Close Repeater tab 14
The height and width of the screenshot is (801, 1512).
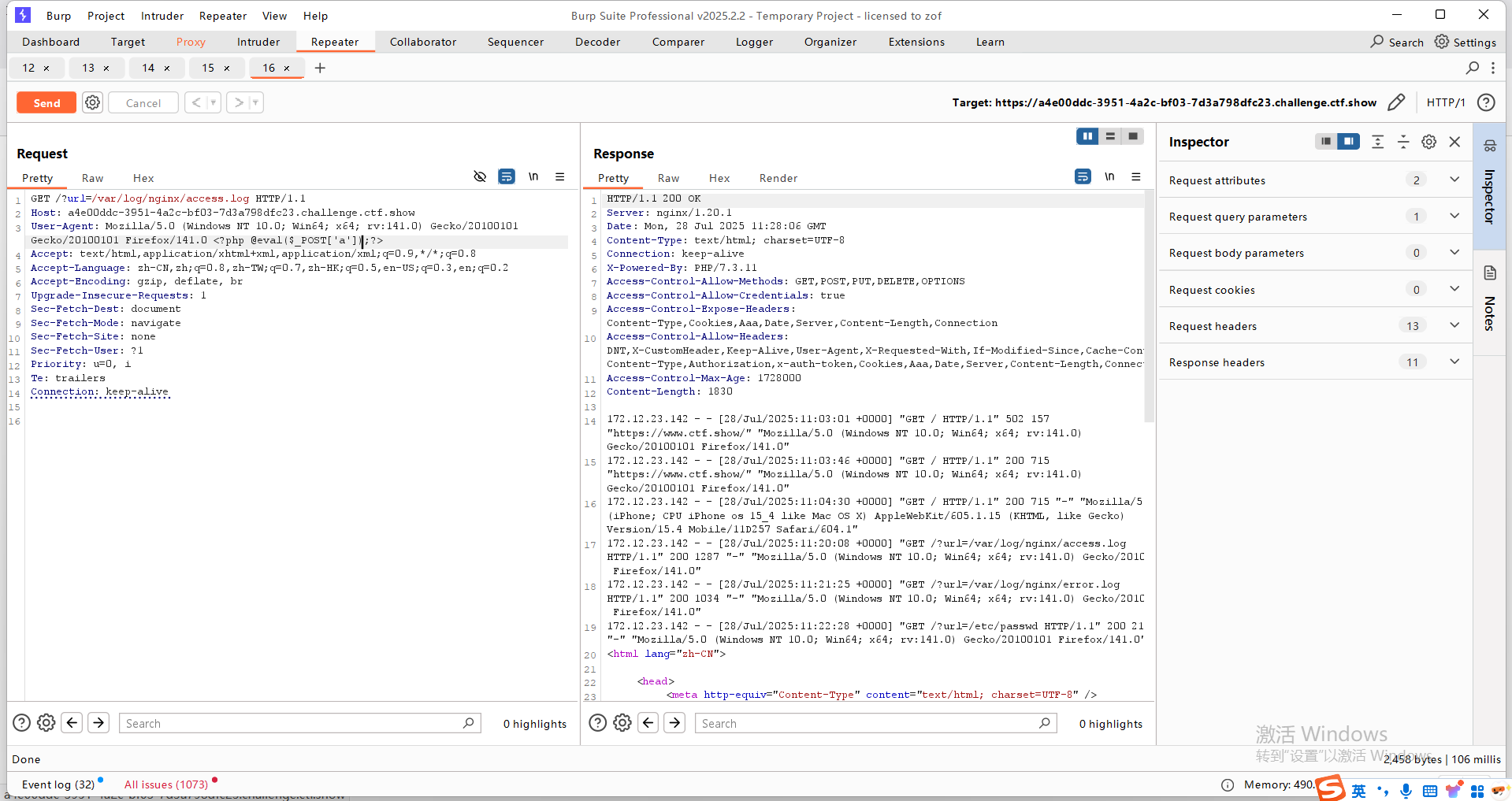coord(167,69)
